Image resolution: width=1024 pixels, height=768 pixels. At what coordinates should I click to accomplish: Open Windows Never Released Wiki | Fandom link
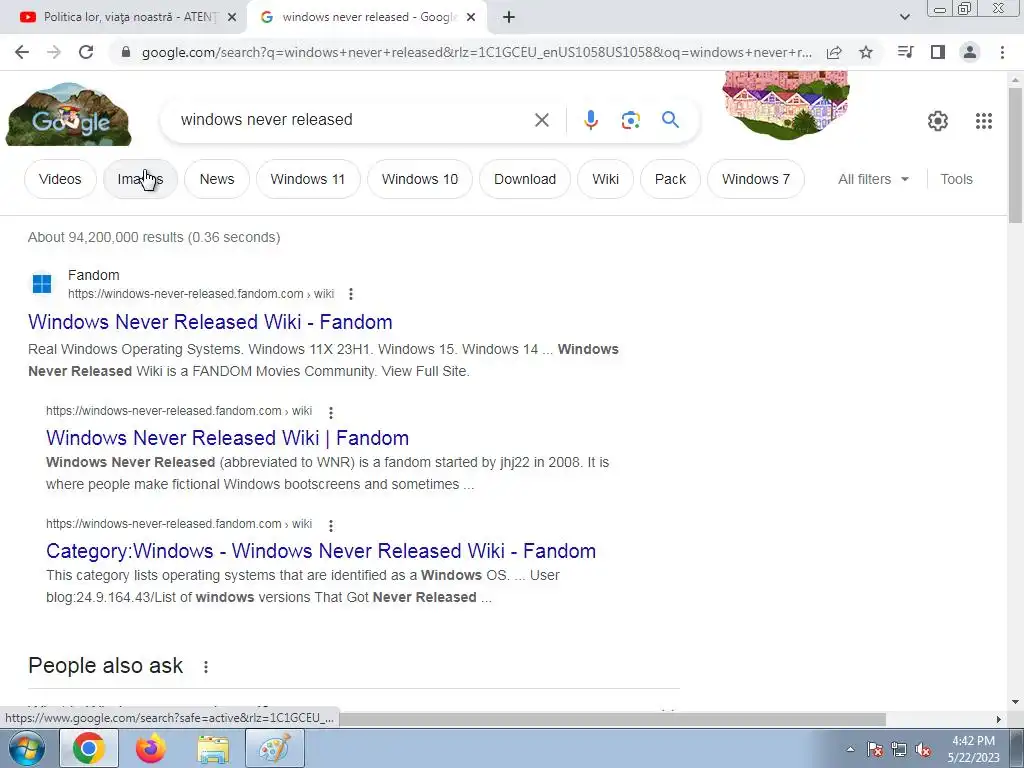[227, 438]
